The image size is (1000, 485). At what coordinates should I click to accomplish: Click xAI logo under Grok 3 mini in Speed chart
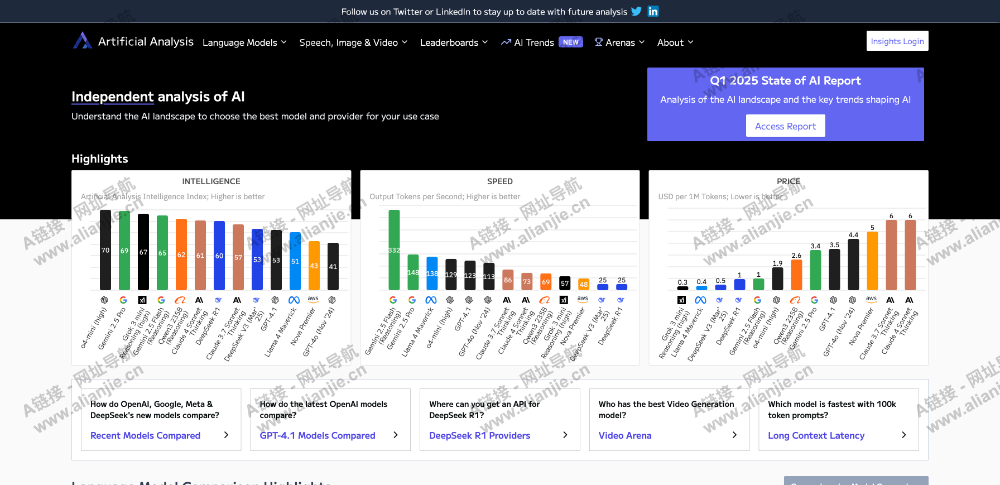(x=564, y=299)
